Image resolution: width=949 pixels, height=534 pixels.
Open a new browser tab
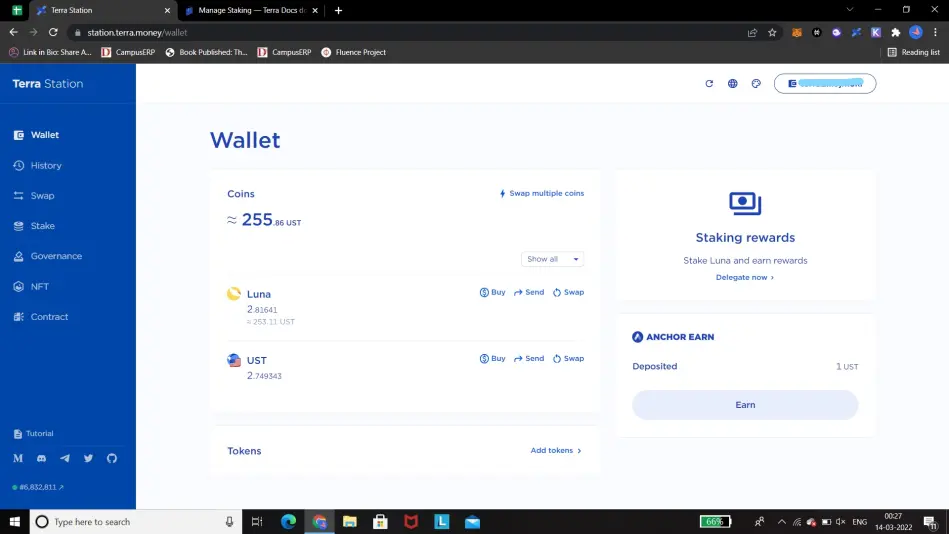pyautogui.click(x=338, y=10)
